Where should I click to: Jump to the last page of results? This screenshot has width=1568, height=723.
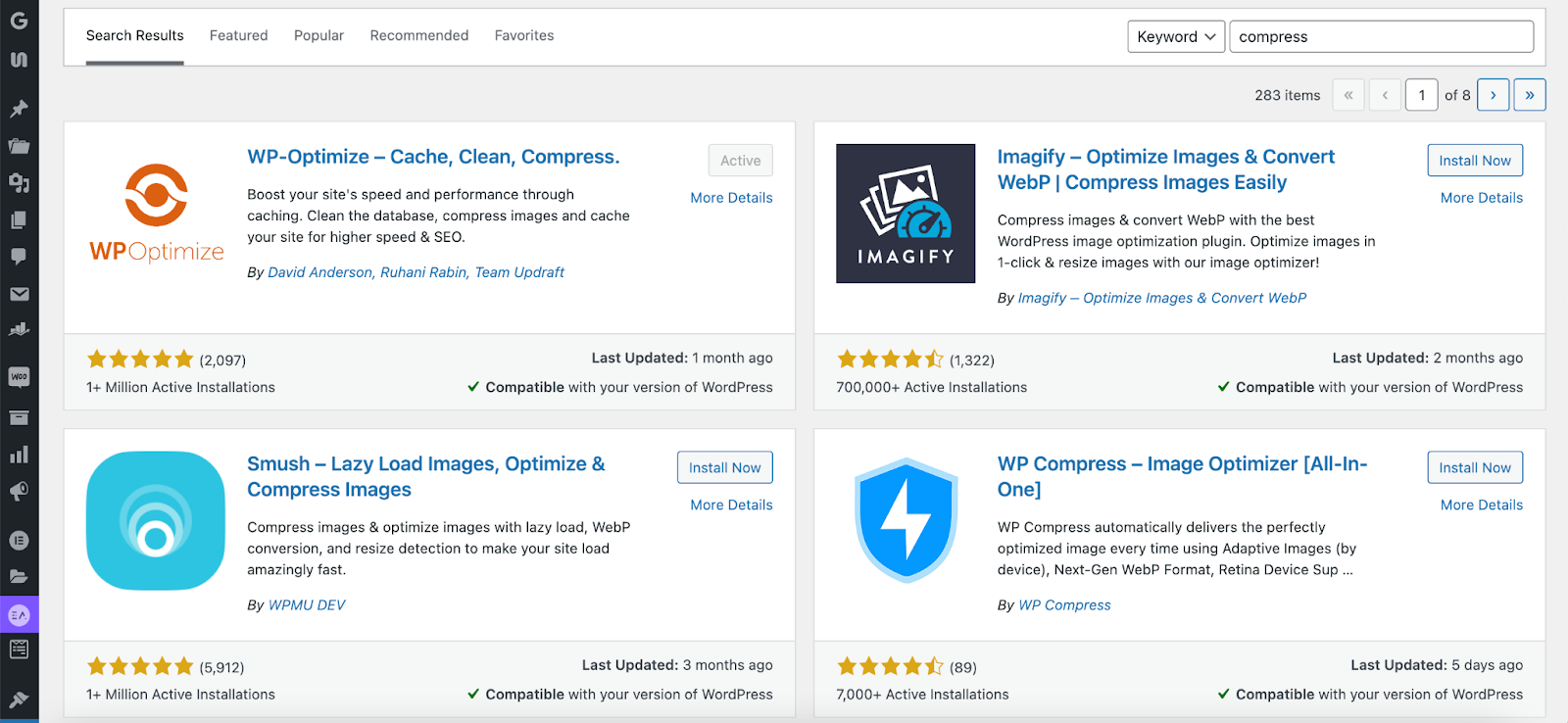pyautogui.click(x=1530, y=95)
